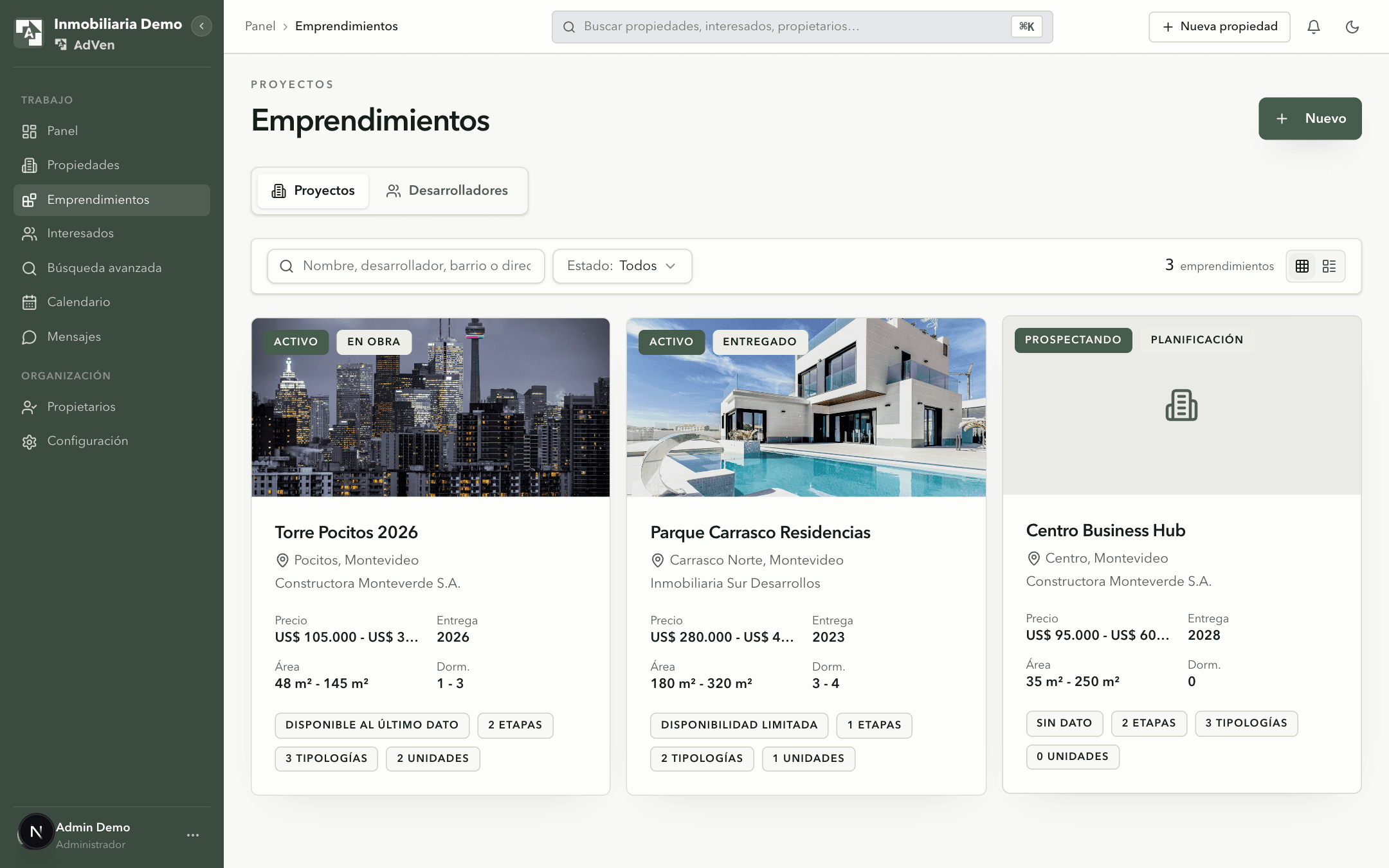Viewport: 1389px width, 868px height.
Task: Click the Panel breadcrumb link
Action: 260,26
